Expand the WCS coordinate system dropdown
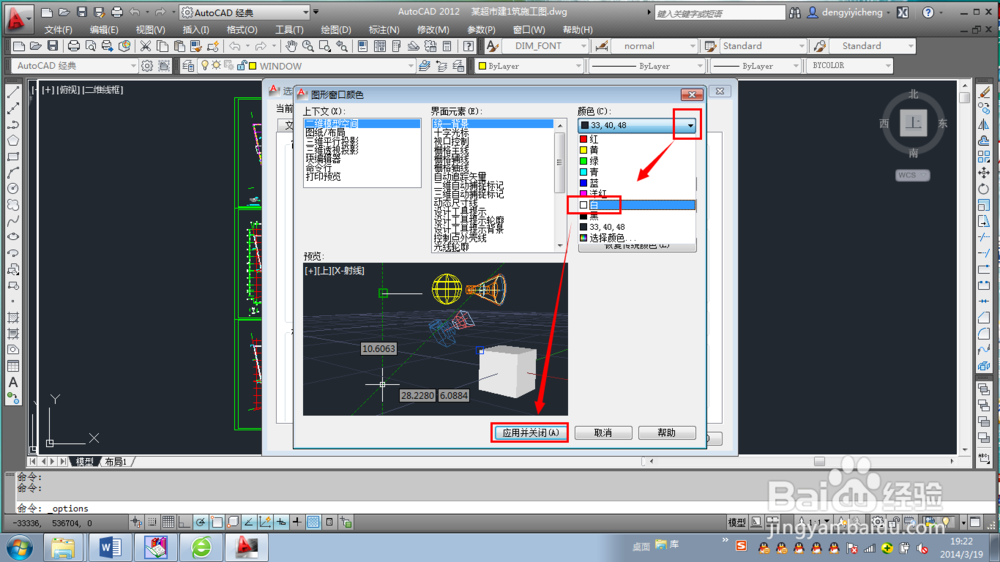1000x562 pixels. pyautogui.click(x=912, y=175)
